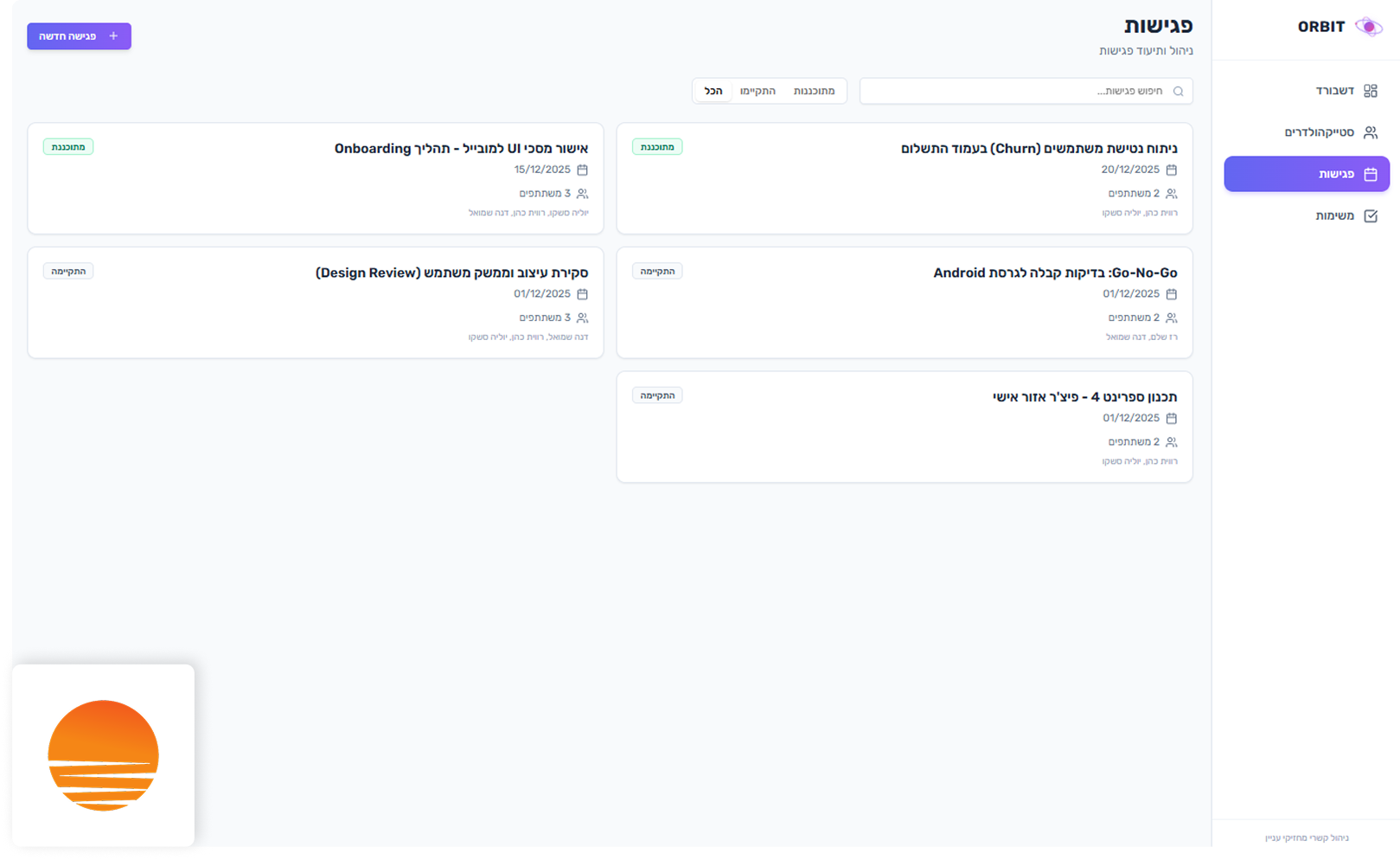The width and height of the screenshot is (1400, 860).
Task: Click the dashboard grid icon in sidebar
Action: click(x=1370, y=91)
